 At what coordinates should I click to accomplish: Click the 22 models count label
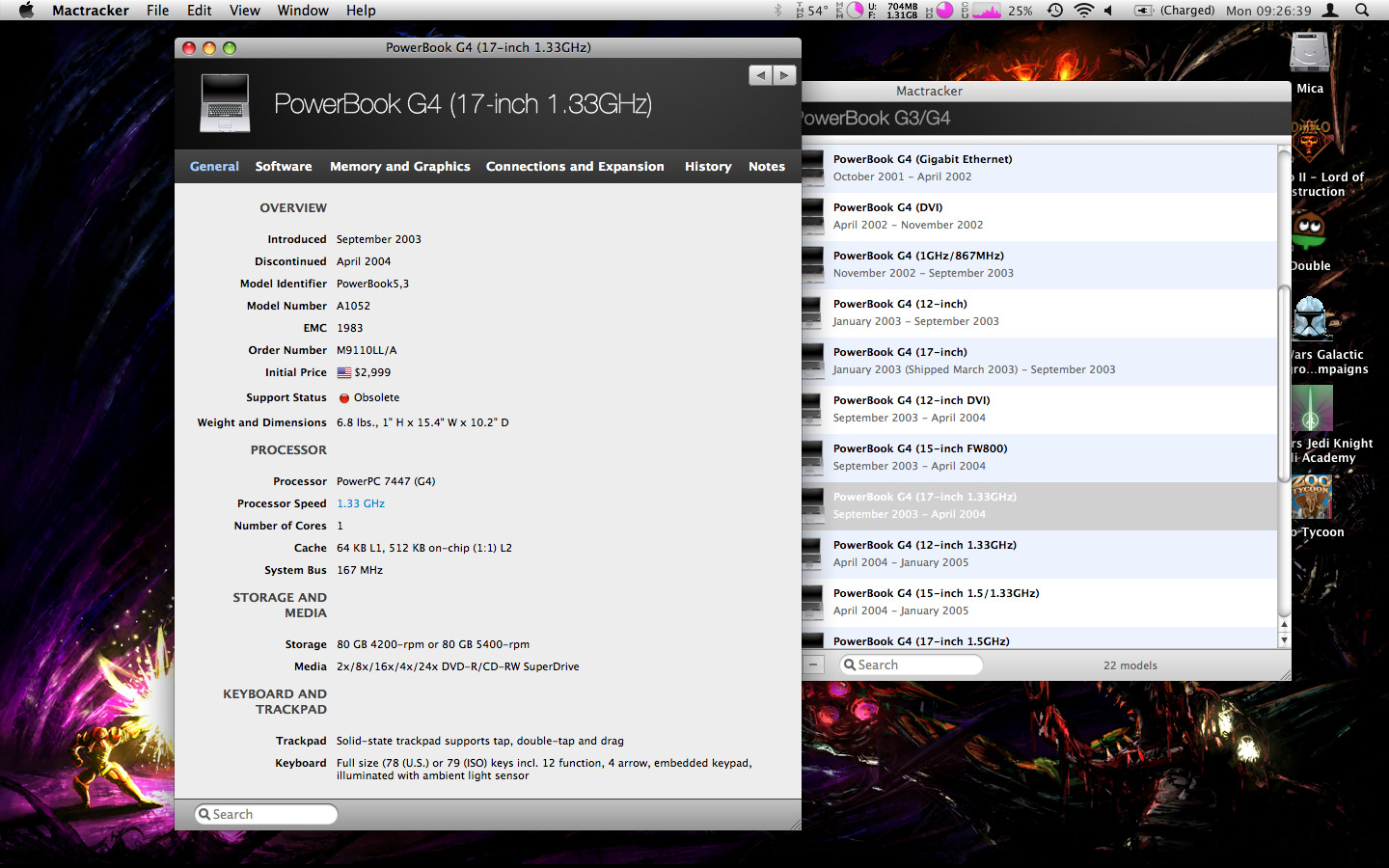pos(1130,665)
